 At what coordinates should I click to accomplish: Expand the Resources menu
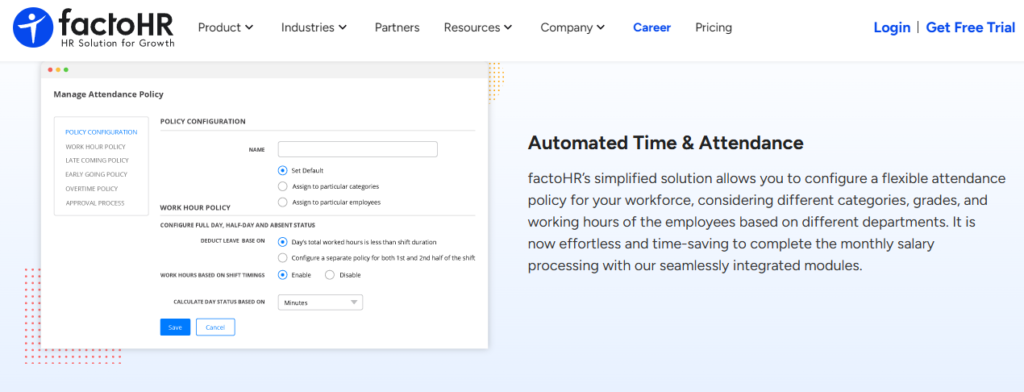click(478, 27)
